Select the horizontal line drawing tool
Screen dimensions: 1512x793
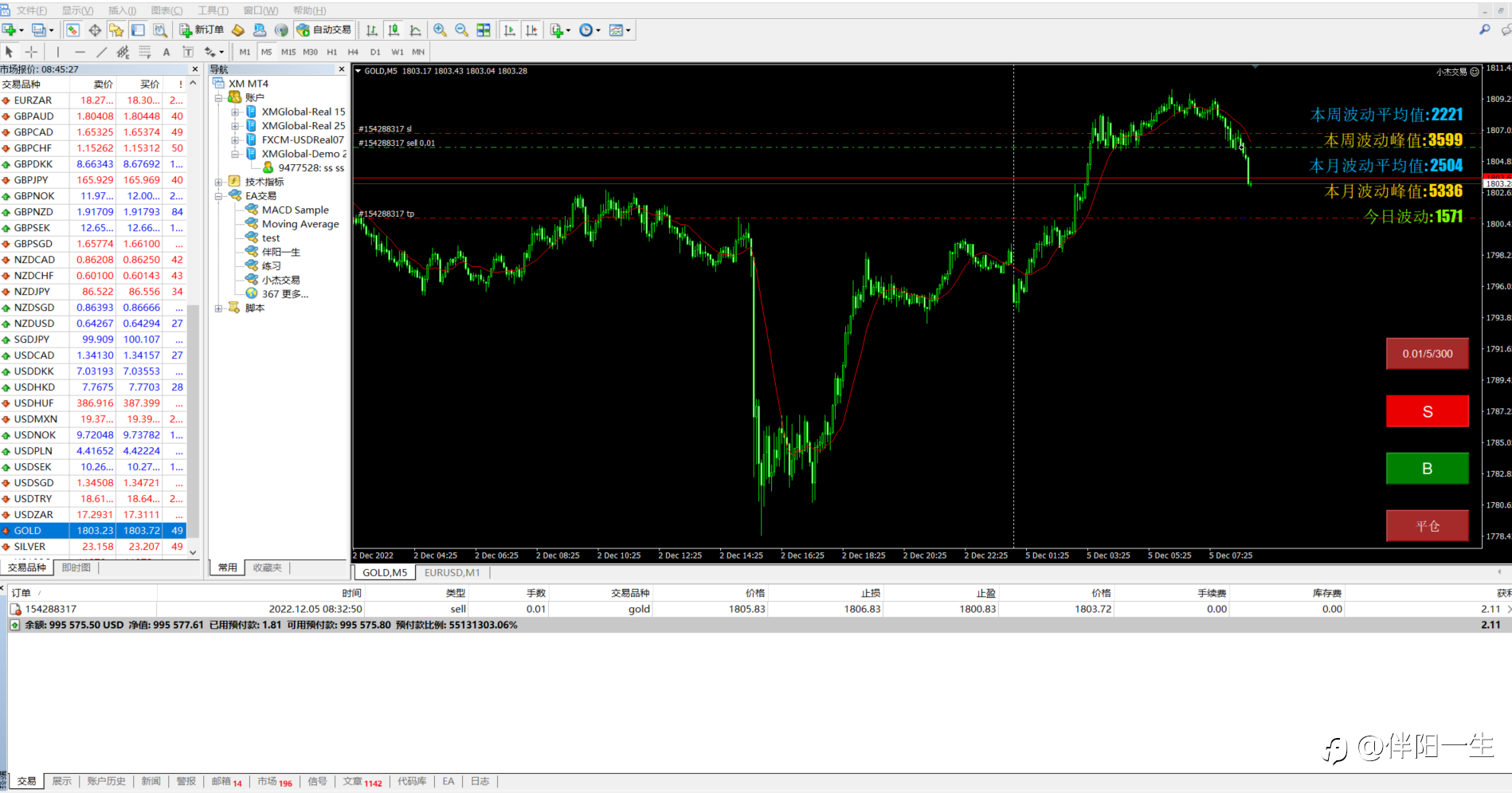[80, 52]
